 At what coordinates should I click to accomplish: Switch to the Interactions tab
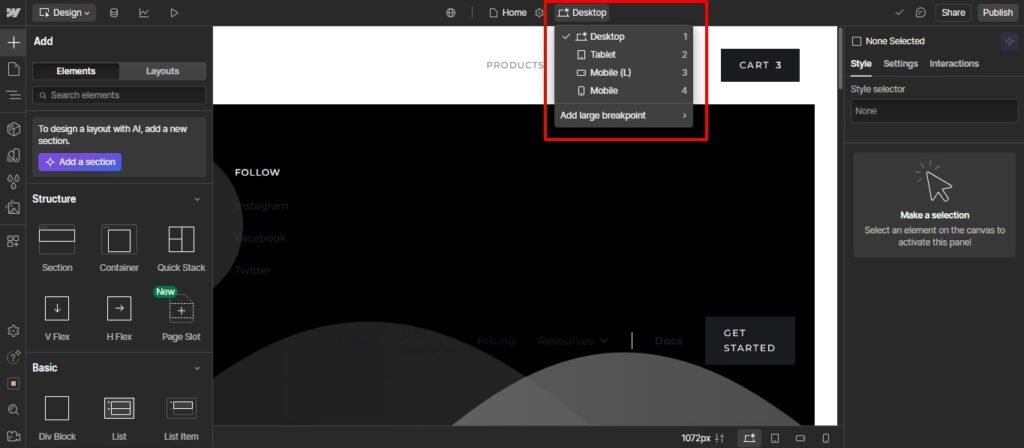(954, 63)
